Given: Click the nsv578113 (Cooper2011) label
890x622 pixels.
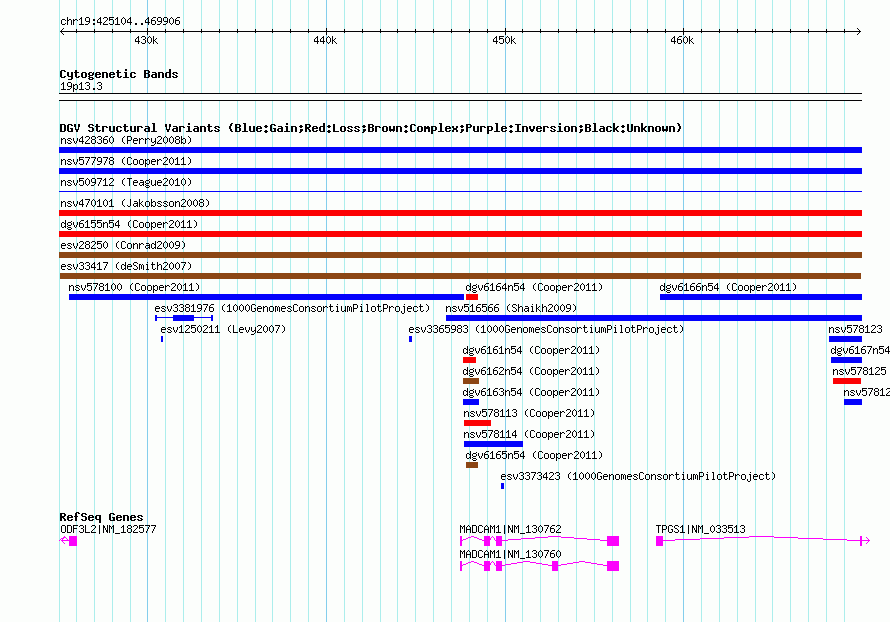Looking at the screenshot, I should pyautogui.click(x=529, y=413).
